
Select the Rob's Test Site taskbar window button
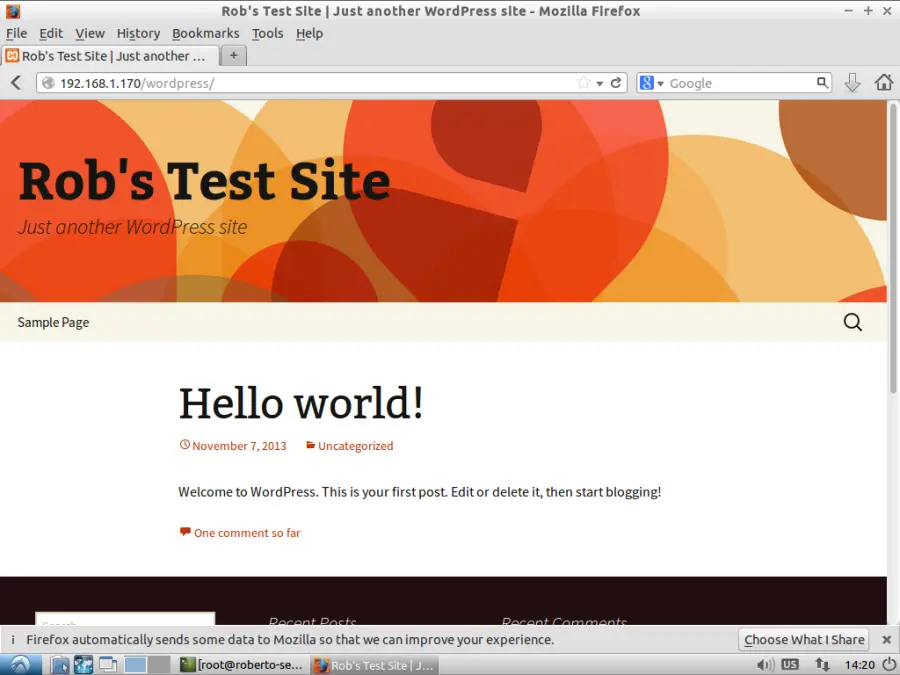point(375,665)
